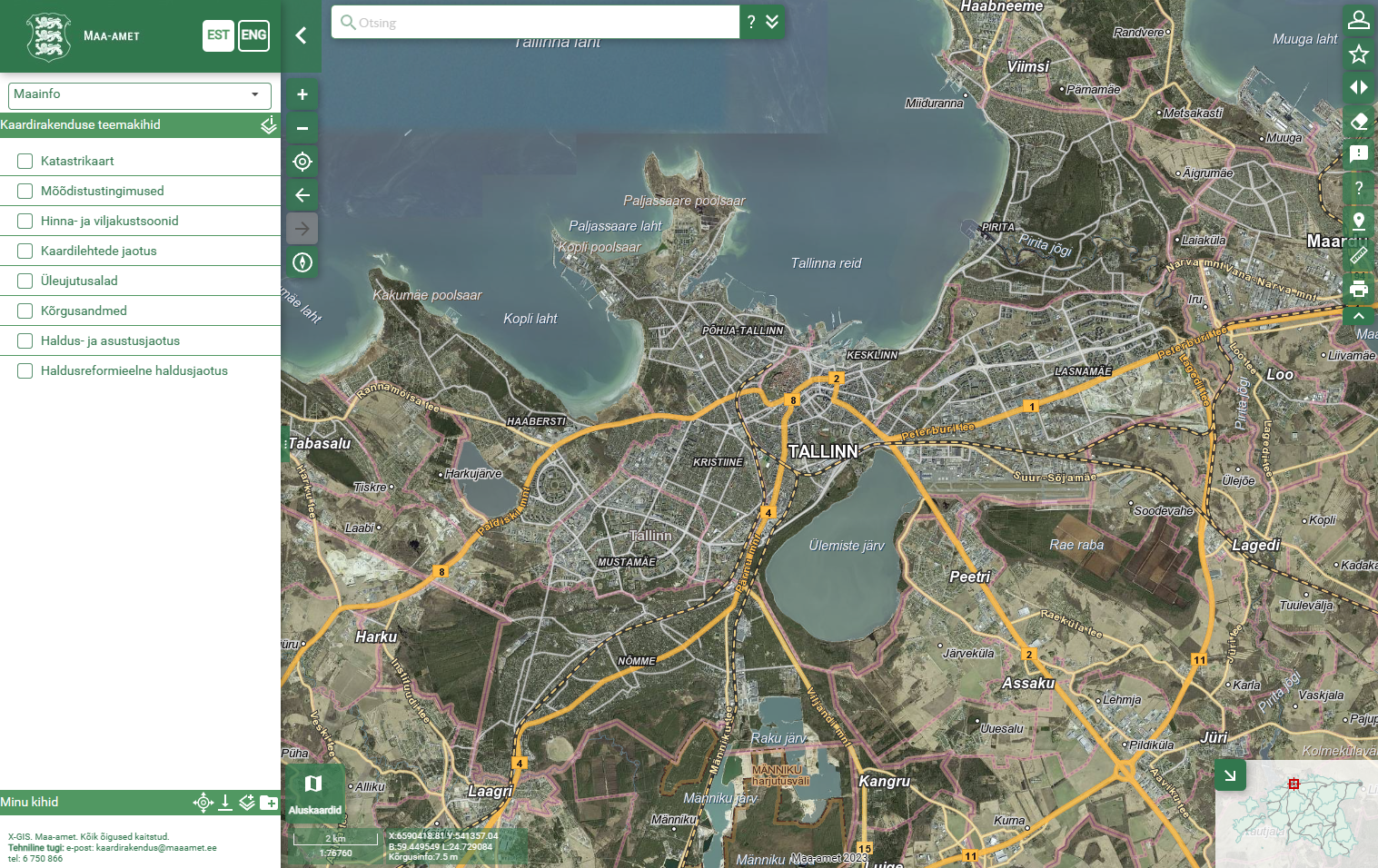Add a new layer with the layers-plus icon

tap(247, 803)
